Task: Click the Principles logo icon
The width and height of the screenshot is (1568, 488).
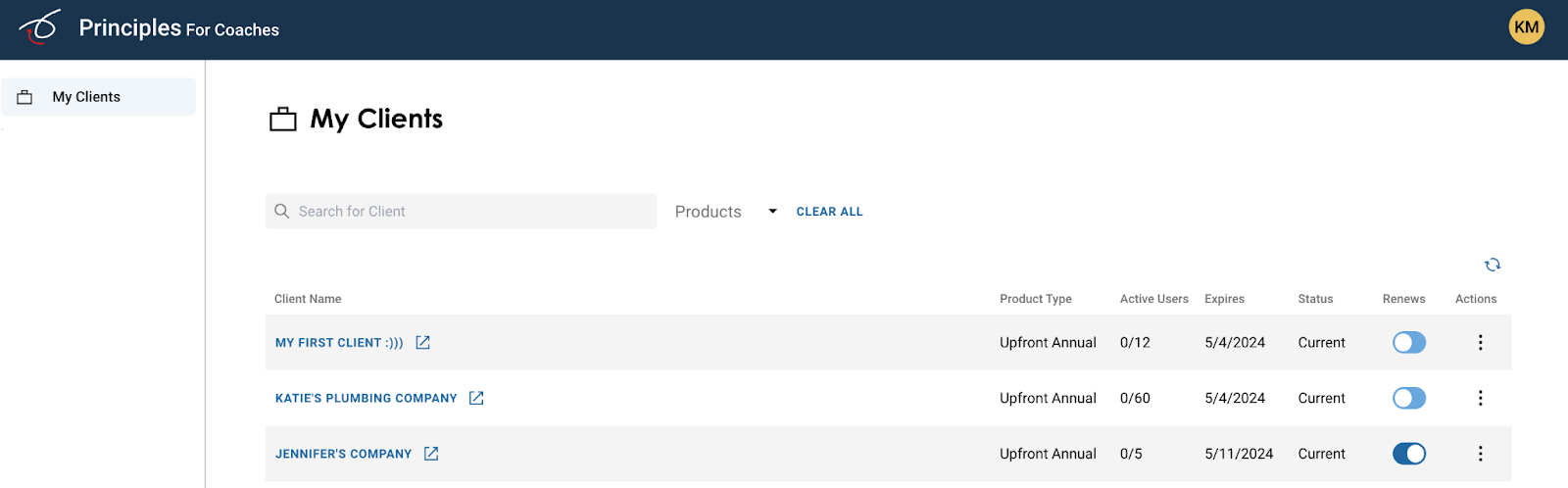Action: tap(40, 27)
